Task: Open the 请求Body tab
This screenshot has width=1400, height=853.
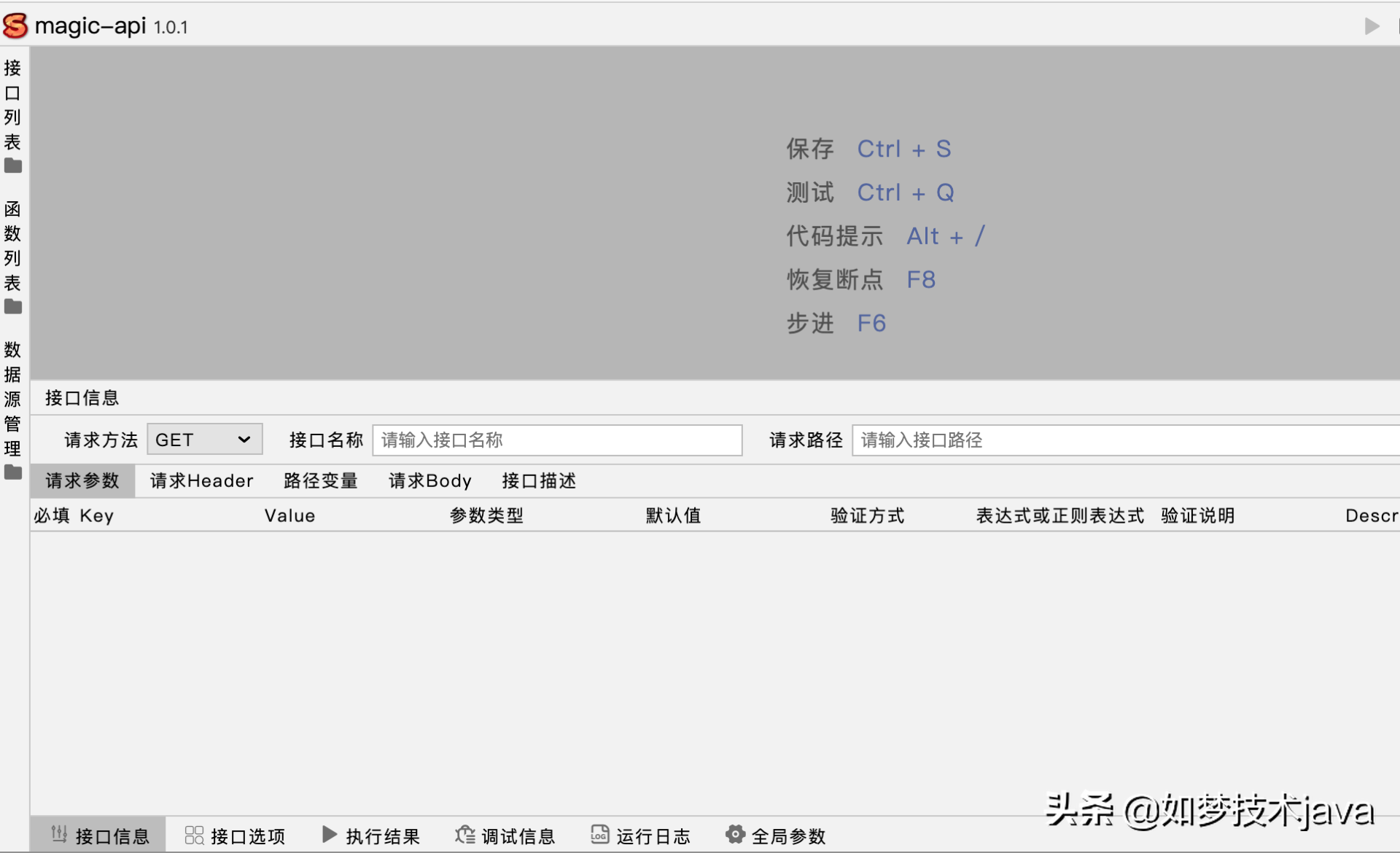Action: pyautogui.click(x=429, y=481)
